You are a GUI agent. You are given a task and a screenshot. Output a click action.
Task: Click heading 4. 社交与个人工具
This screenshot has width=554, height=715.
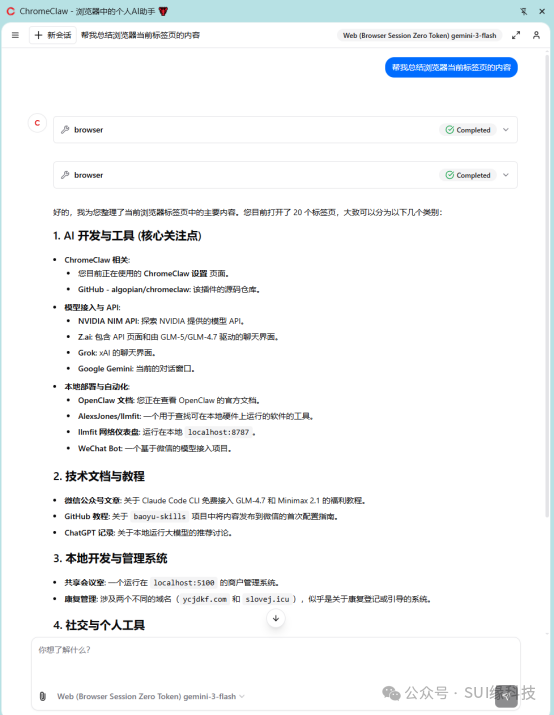(99, 625)
